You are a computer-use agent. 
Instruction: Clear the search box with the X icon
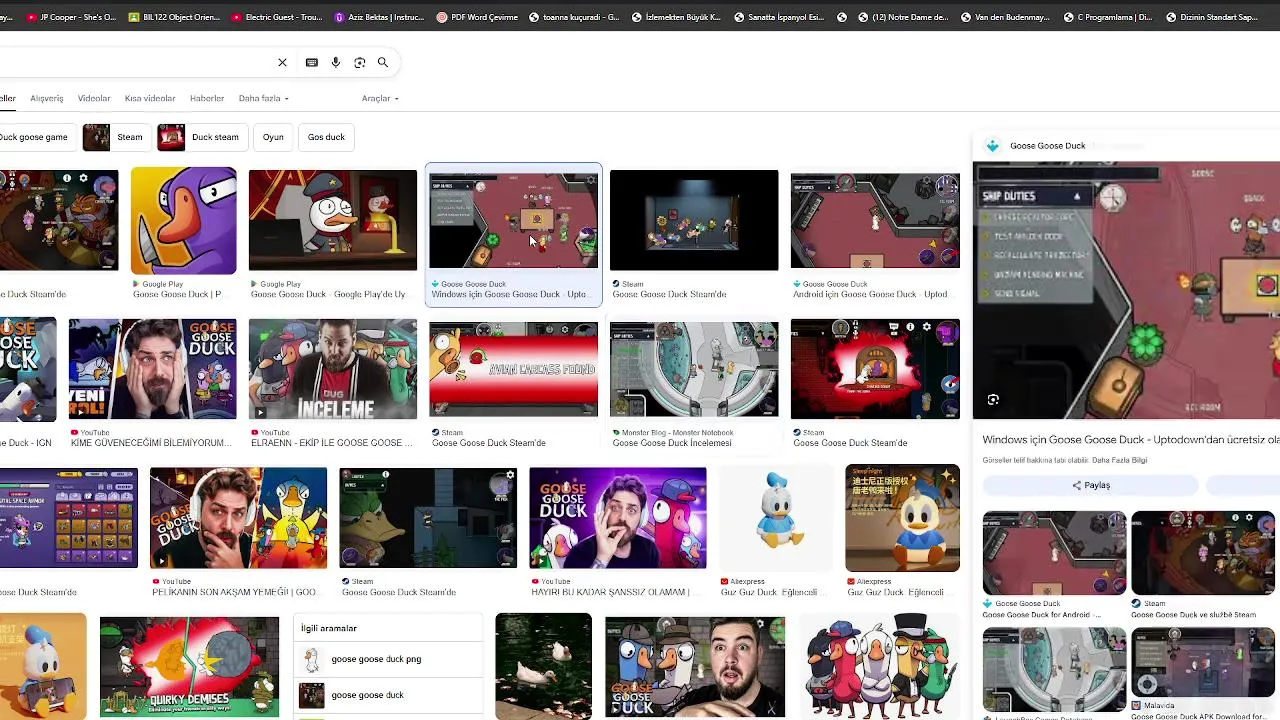[282, 62]
